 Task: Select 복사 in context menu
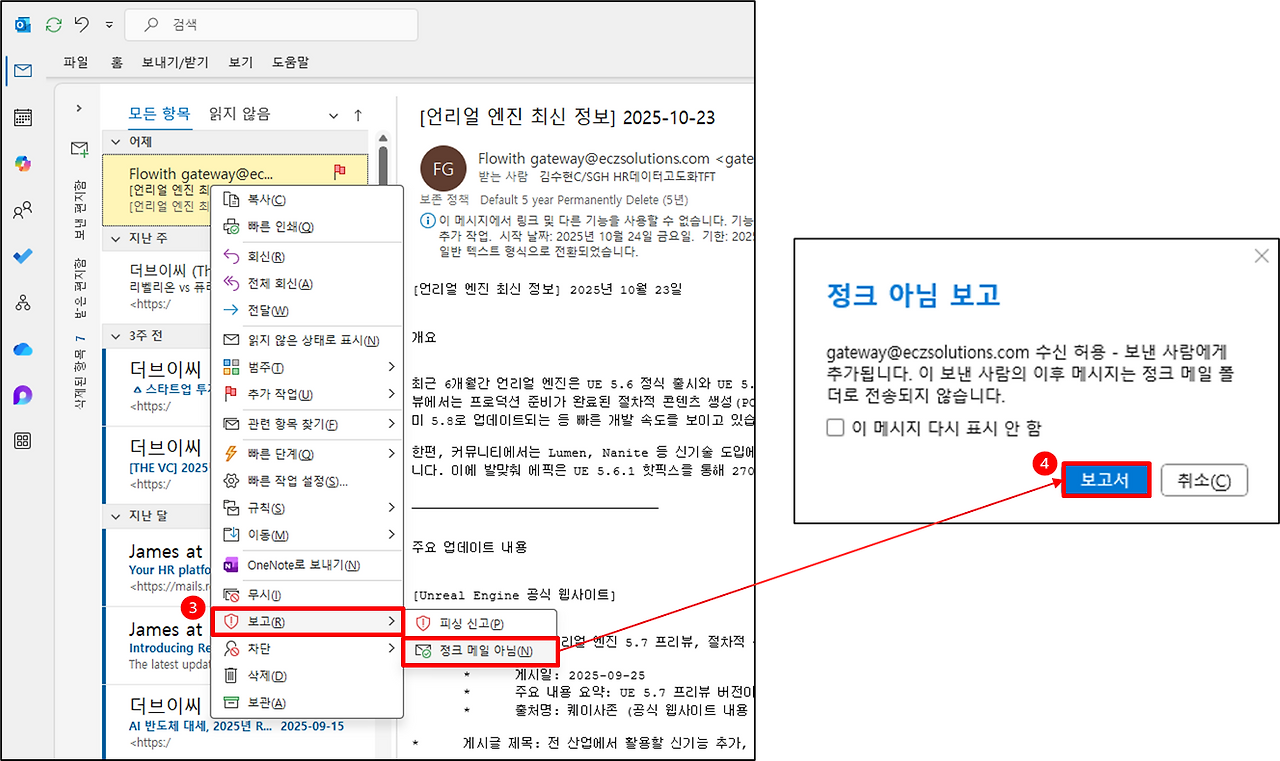(307, 200)
